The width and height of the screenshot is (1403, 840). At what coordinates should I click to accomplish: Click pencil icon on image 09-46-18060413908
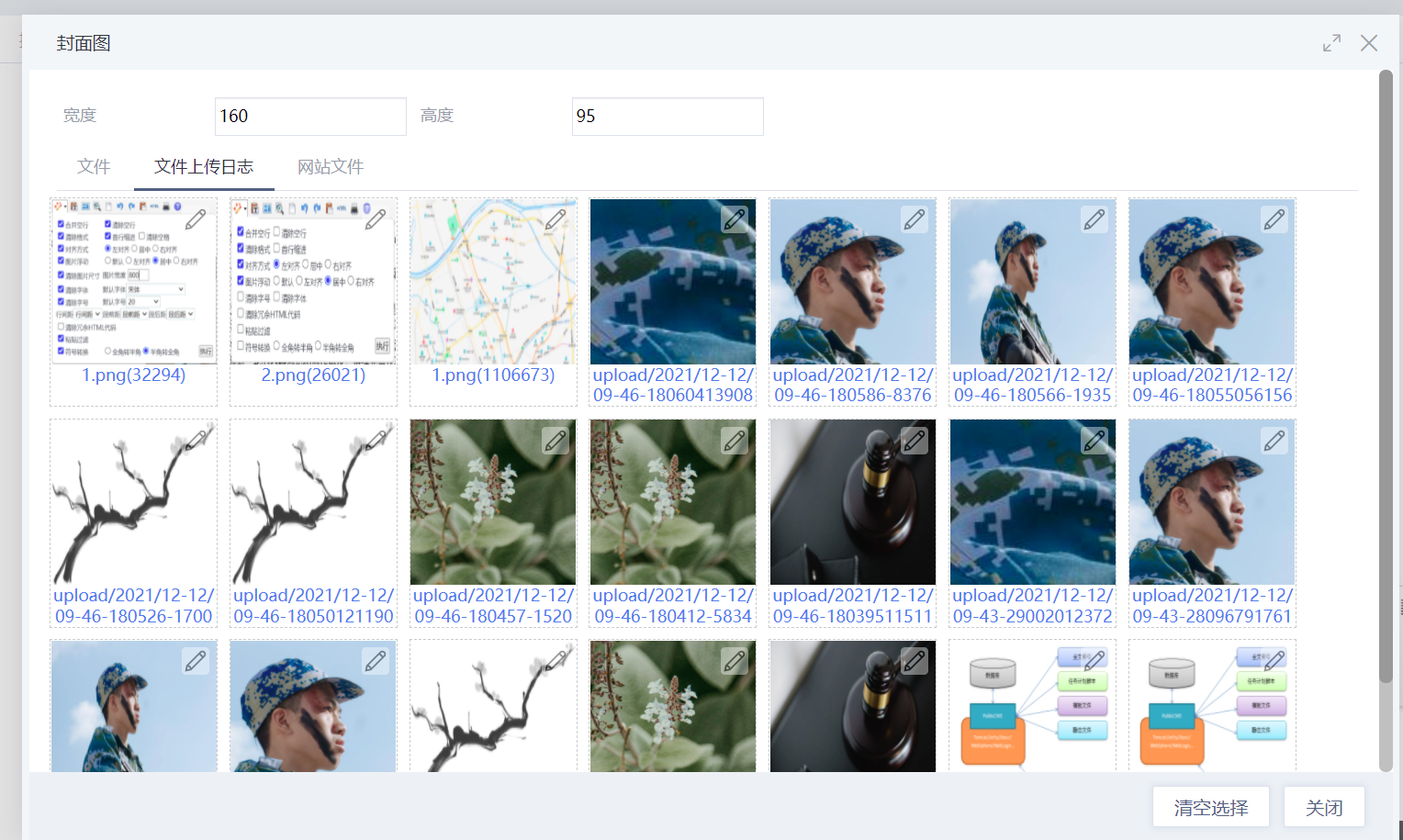click(735, 219)
